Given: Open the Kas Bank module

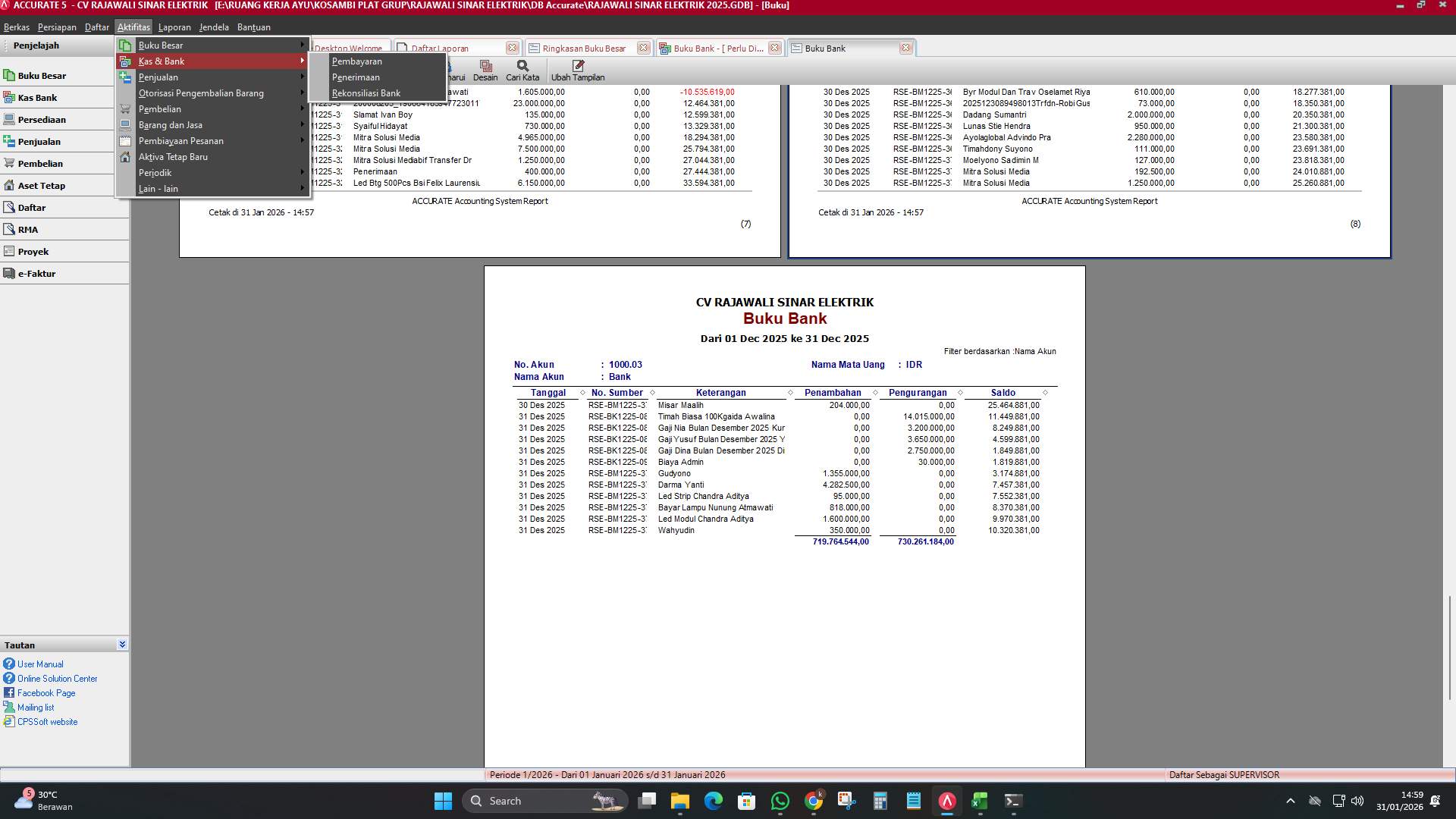Looking at the screenshot, I should pyautogui.click(x=35, y=97).
